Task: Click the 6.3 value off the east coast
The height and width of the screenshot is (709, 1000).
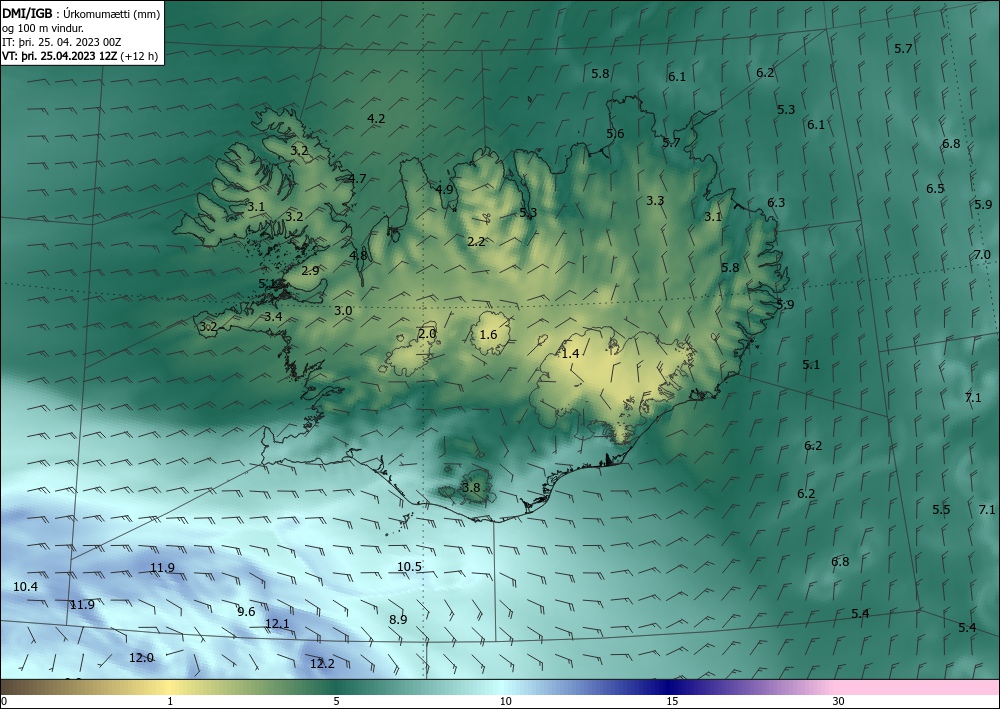Action: coord(776,203)
